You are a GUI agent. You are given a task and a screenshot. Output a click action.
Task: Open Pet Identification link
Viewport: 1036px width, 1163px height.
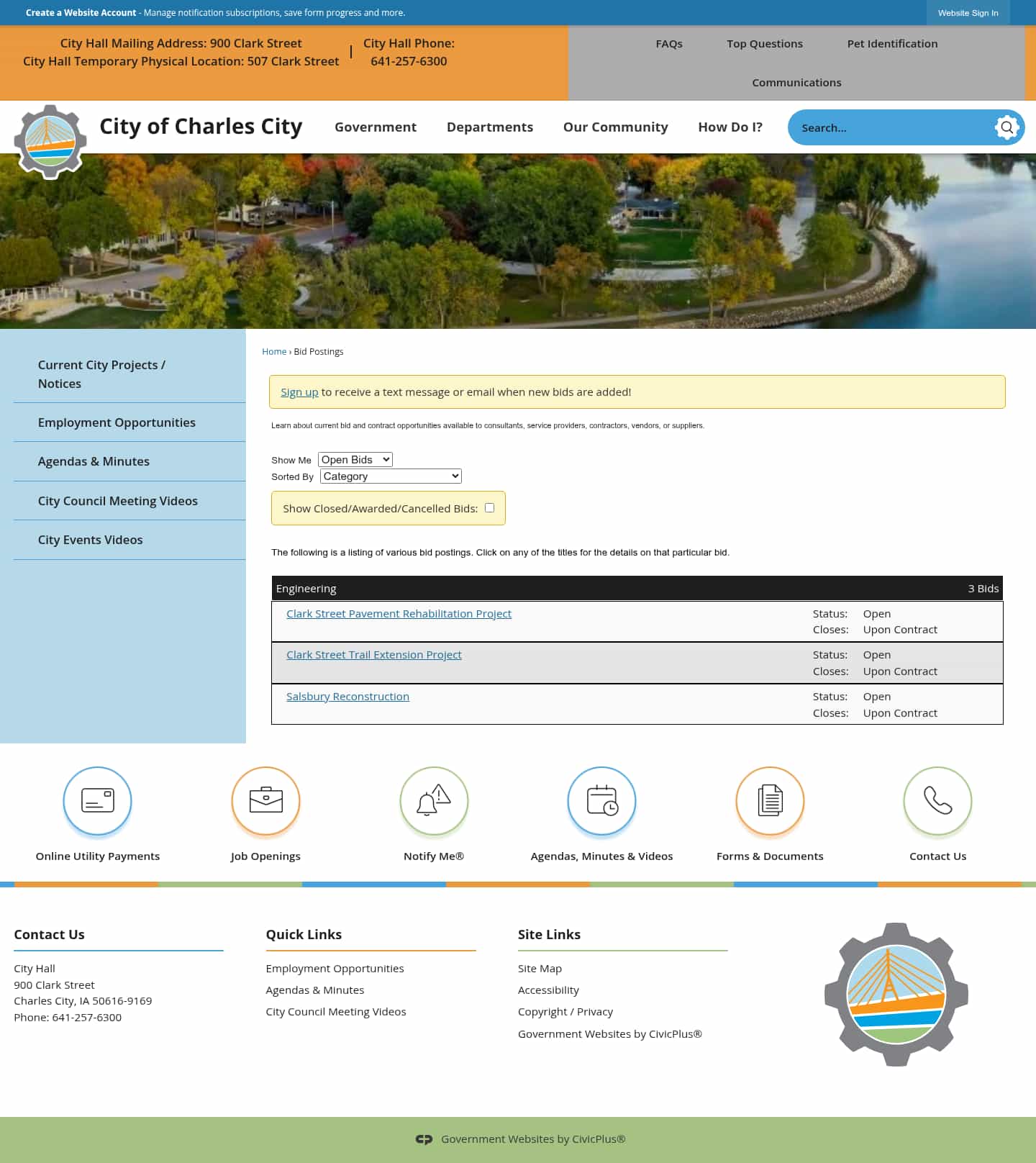click(x=892, y=44)
